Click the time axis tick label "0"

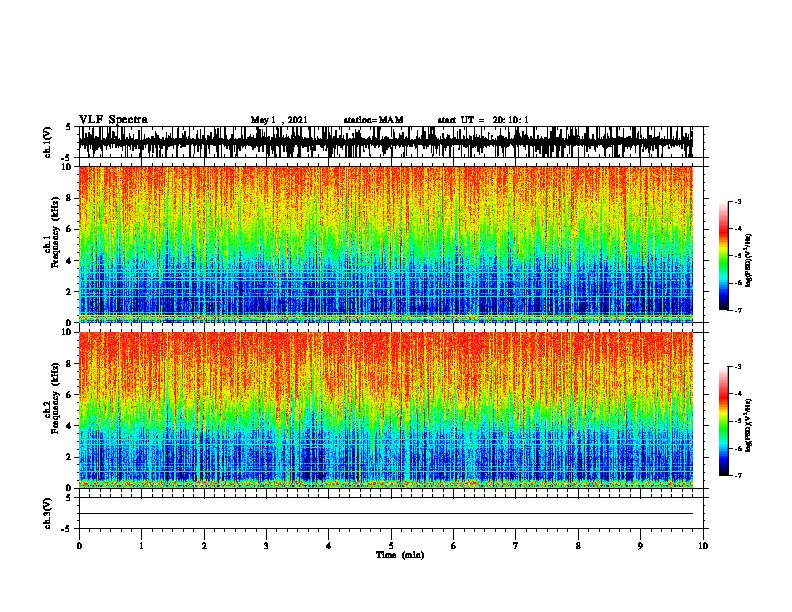tap(79, 546)
